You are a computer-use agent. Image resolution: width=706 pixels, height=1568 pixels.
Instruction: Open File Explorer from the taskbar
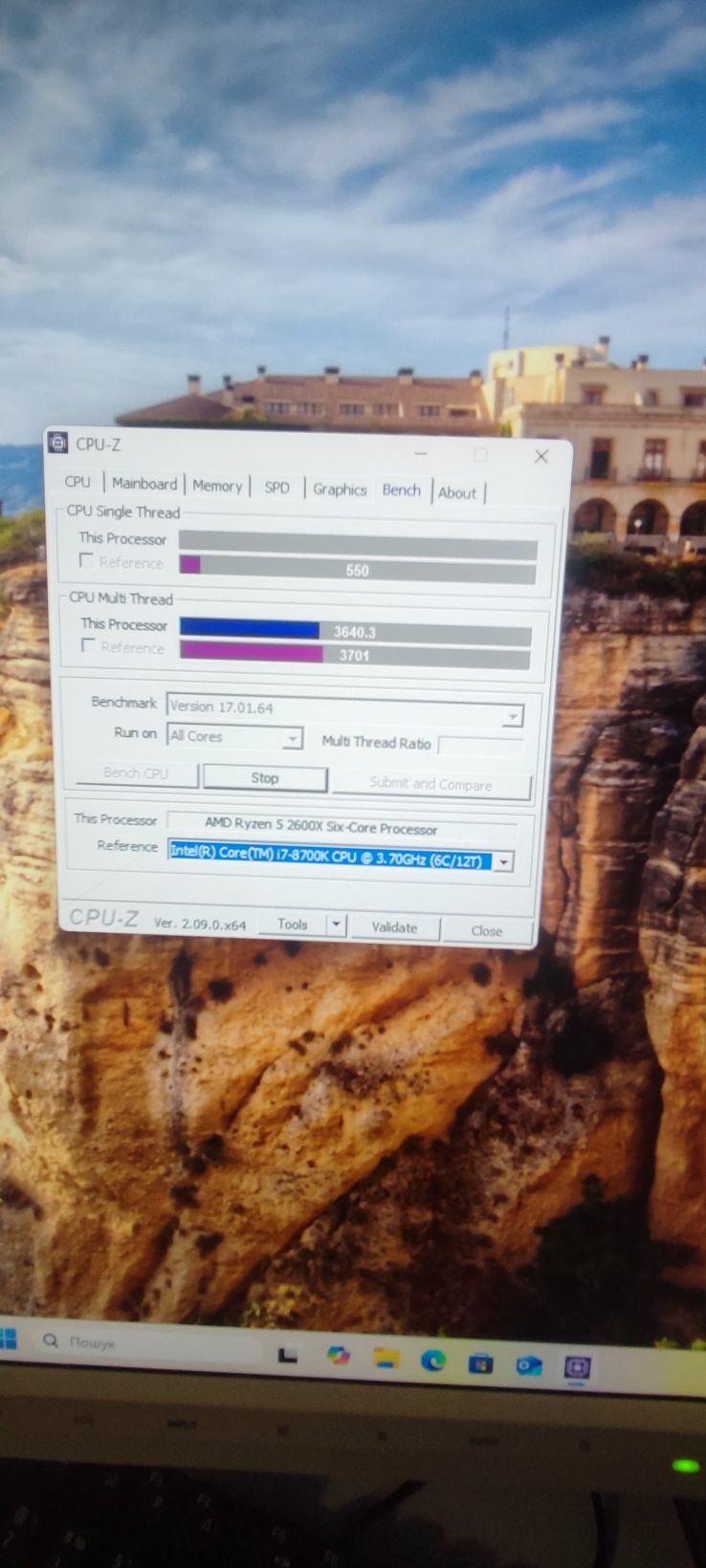pos(386,1358)
